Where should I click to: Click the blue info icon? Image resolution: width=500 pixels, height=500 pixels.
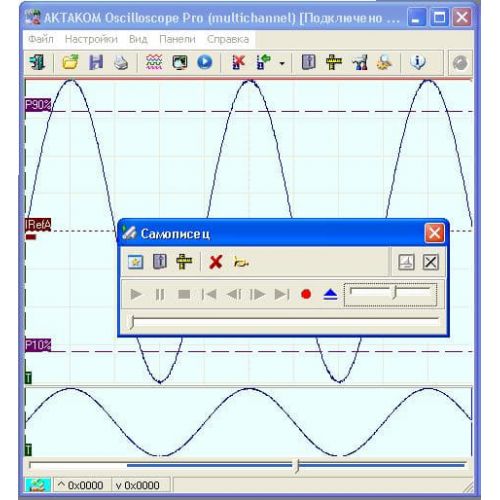coord(418,62)
